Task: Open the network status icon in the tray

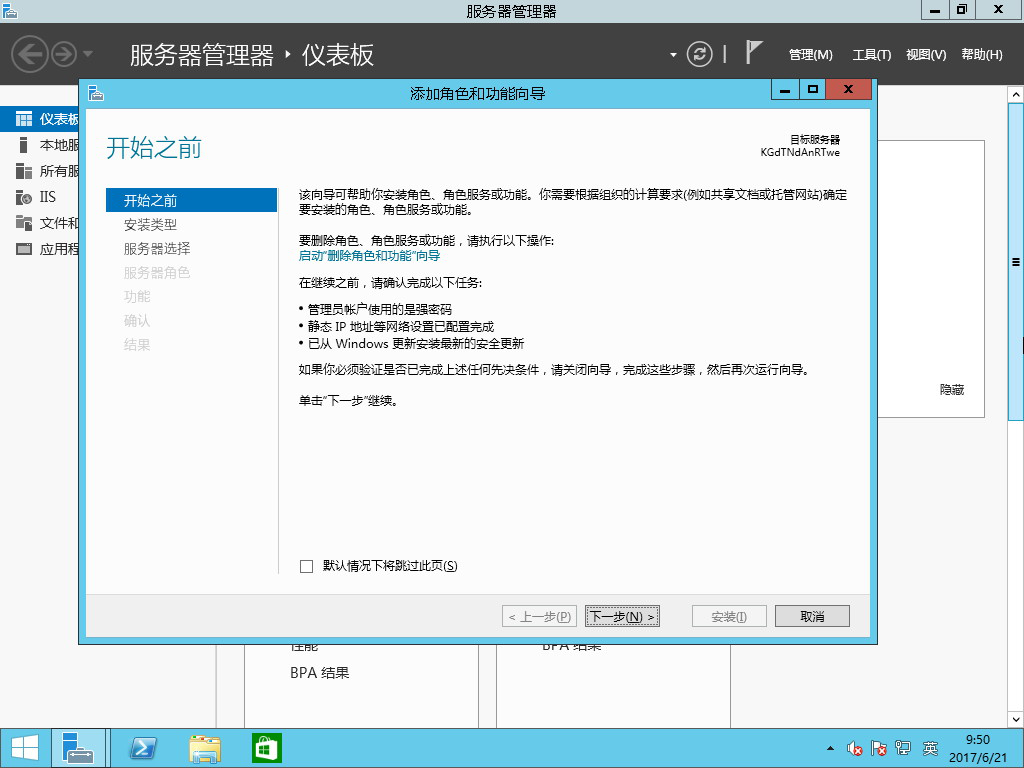Action: [902, 748]
